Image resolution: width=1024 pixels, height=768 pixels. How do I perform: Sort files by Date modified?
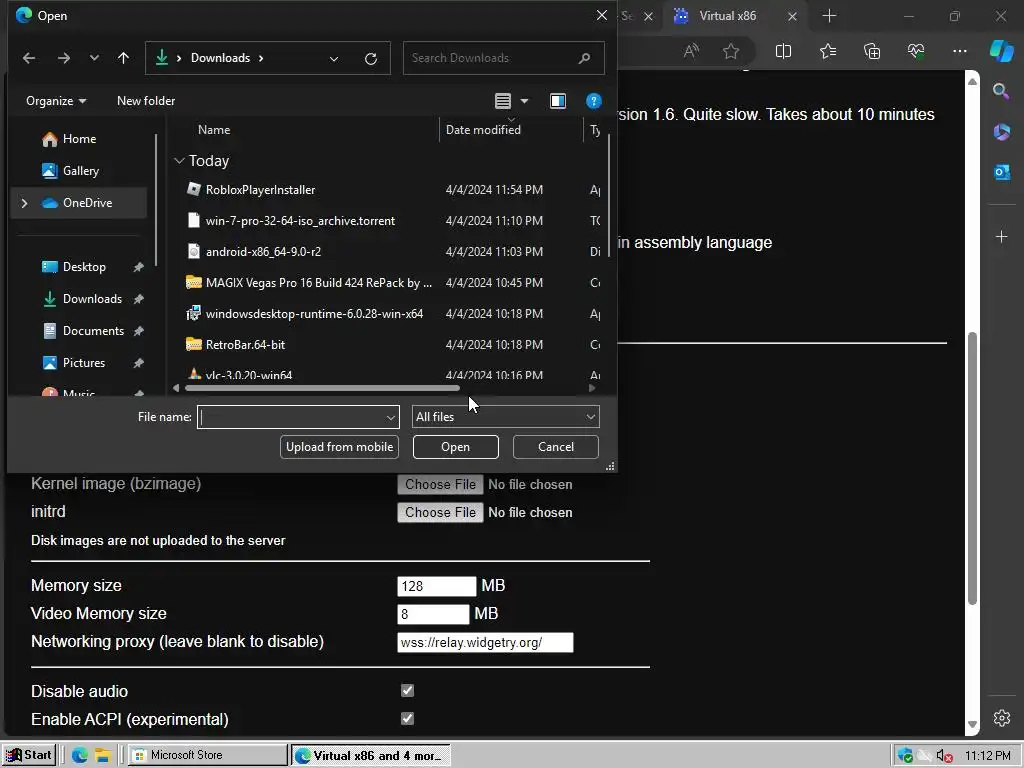click(x=483, y=129)
